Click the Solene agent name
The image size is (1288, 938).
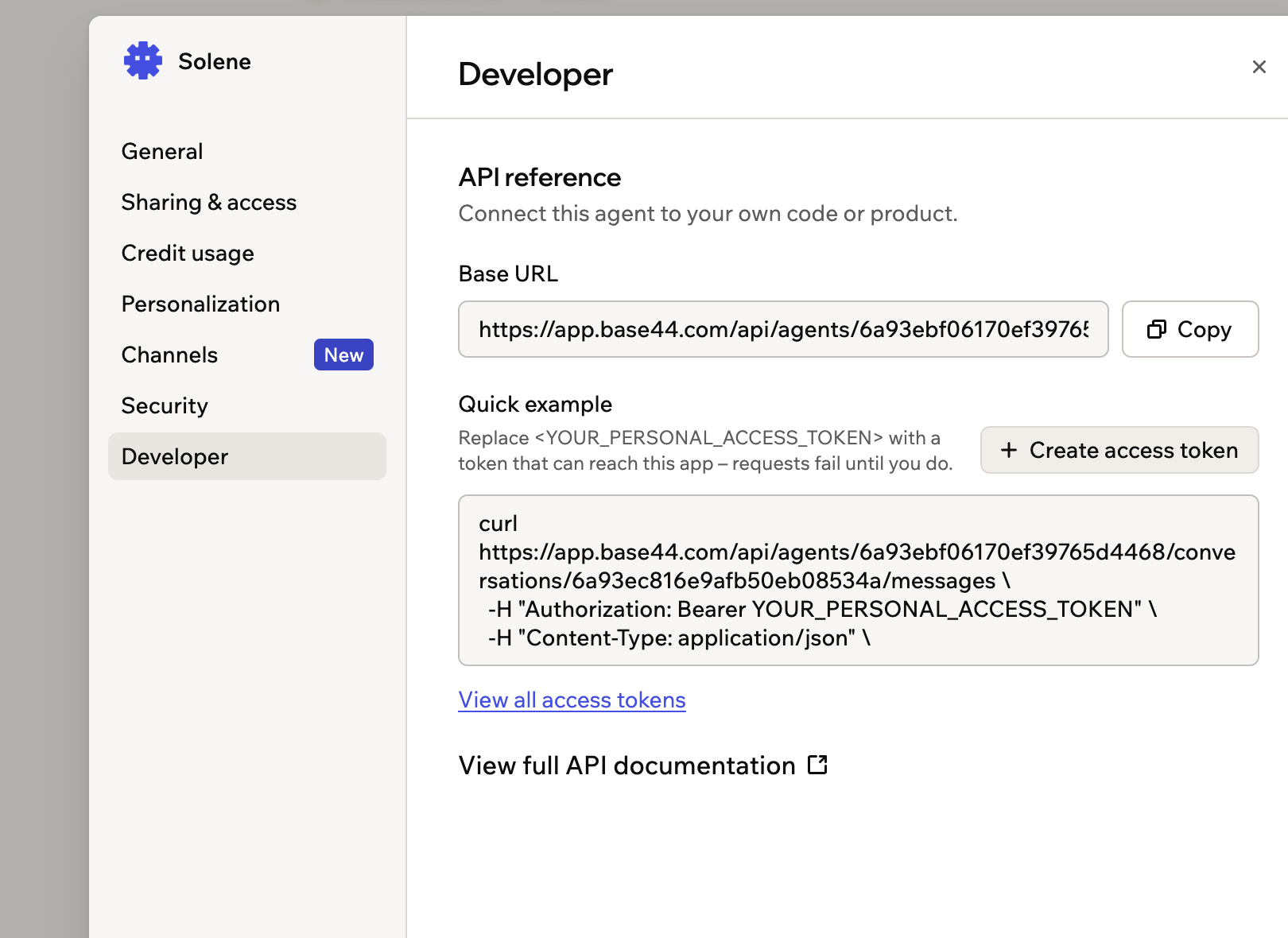click(x=215, y=61)
